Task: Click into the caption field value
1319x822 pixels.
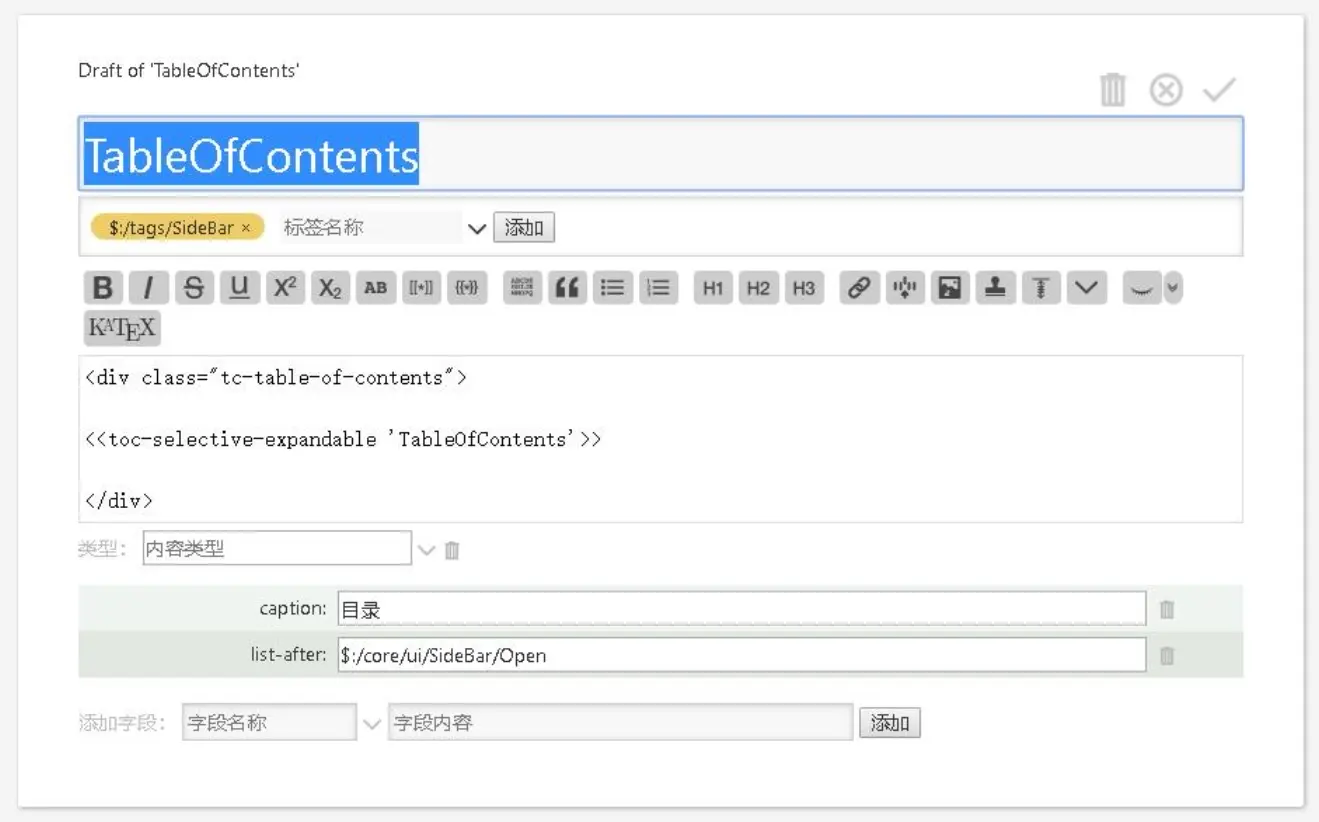Action: pos(740,609)
